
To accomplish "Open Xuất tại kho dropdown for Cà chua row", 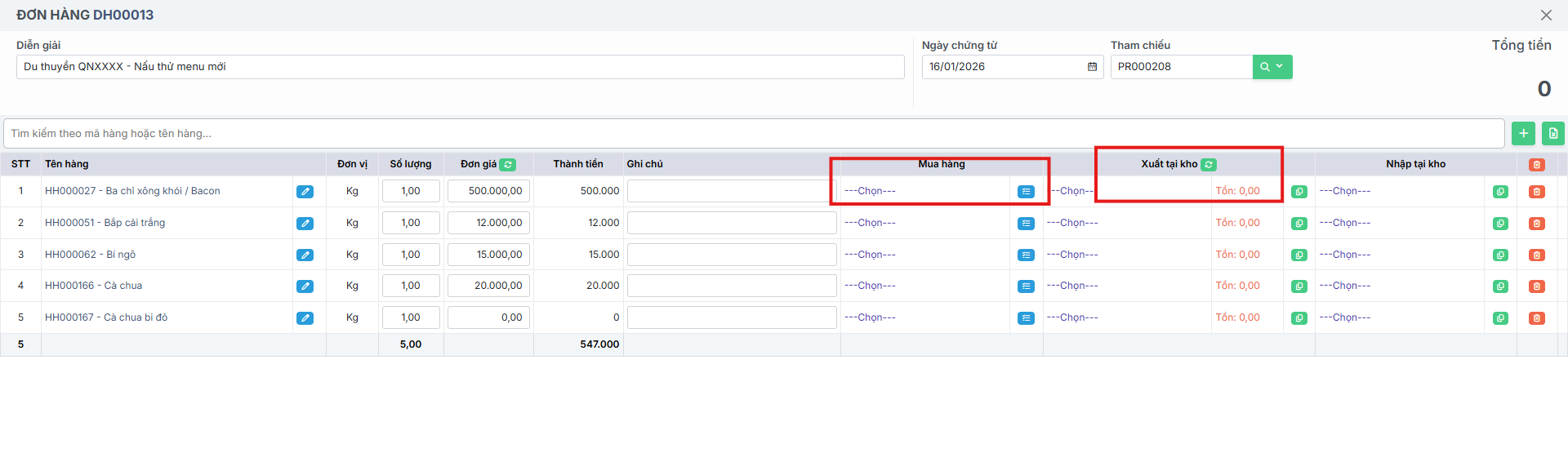I will [1125, 286].
